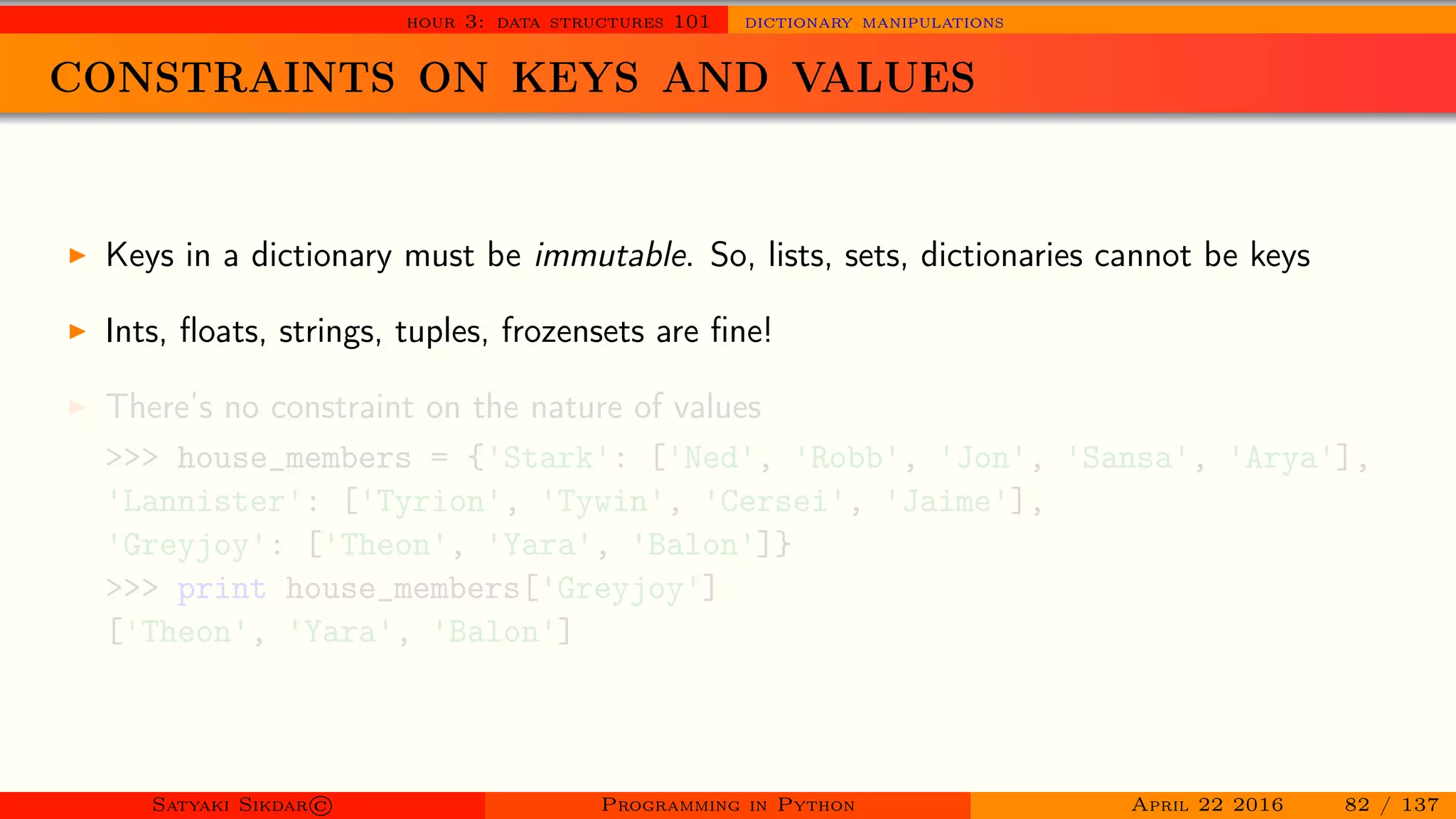Open the 'Hour 3: Data Structures 101' section link
The height and width of the screenshot is (819, 1456).
point(558,22)
